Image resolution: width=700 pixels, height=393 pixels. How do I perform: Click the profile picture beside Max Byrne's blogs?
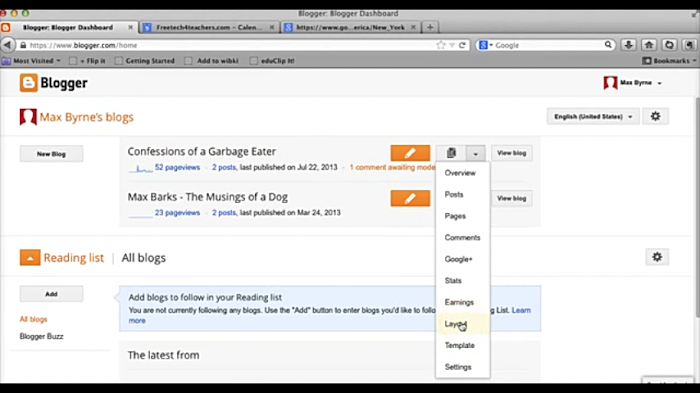(x=28, y=117)
